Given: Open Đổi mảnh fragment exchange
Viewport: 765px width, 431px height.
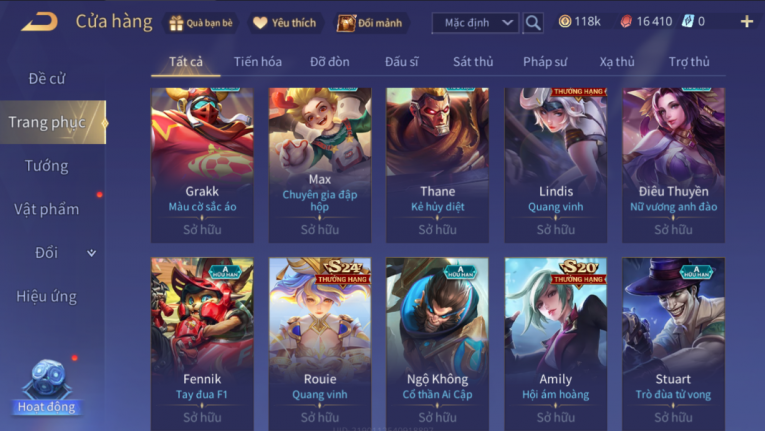Looking at the screenshot, I should (x=370, y=23).
